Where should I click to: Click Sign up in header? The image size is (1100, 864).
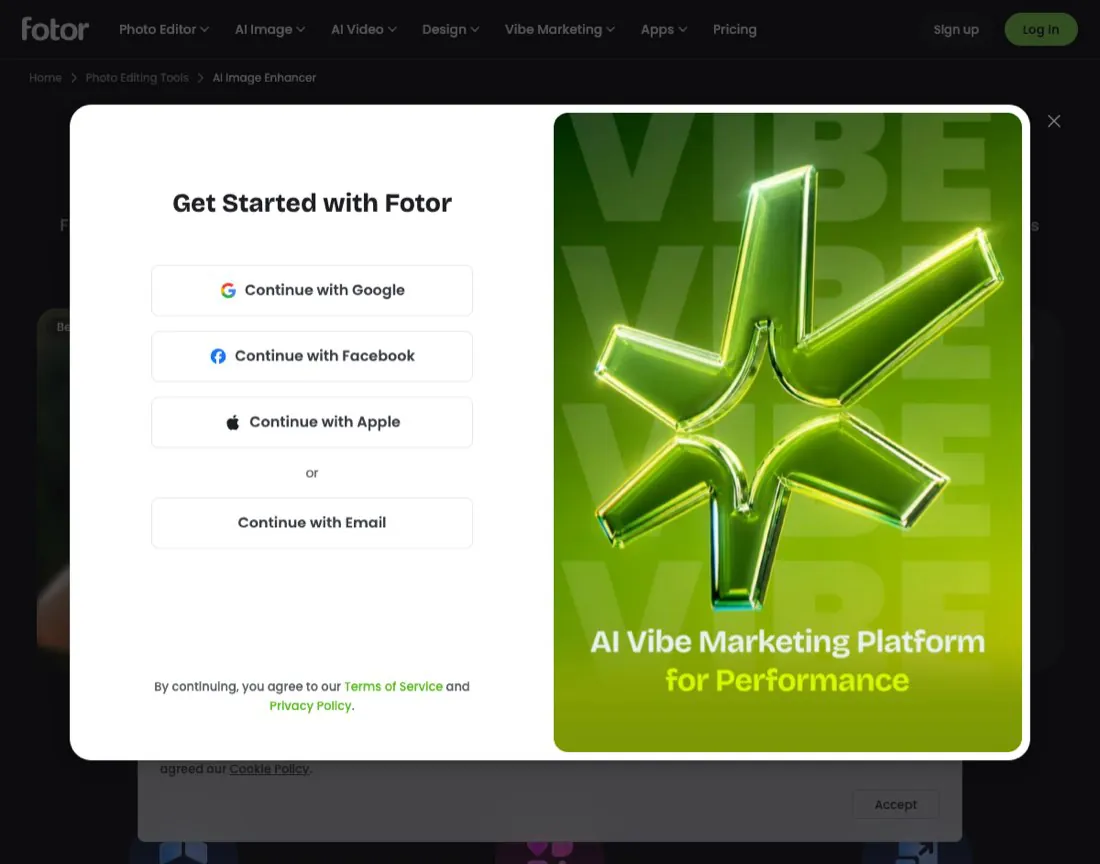tap(955, 29)
